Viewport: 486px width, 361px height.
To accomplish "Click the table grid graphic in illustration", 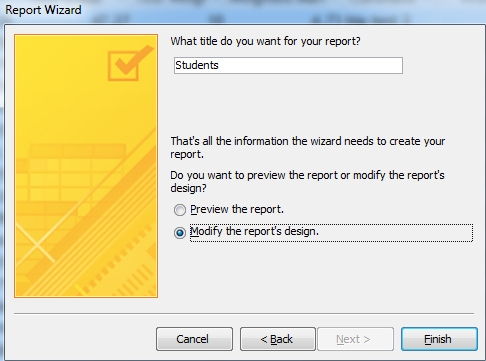I will click(x=72, y=172).
